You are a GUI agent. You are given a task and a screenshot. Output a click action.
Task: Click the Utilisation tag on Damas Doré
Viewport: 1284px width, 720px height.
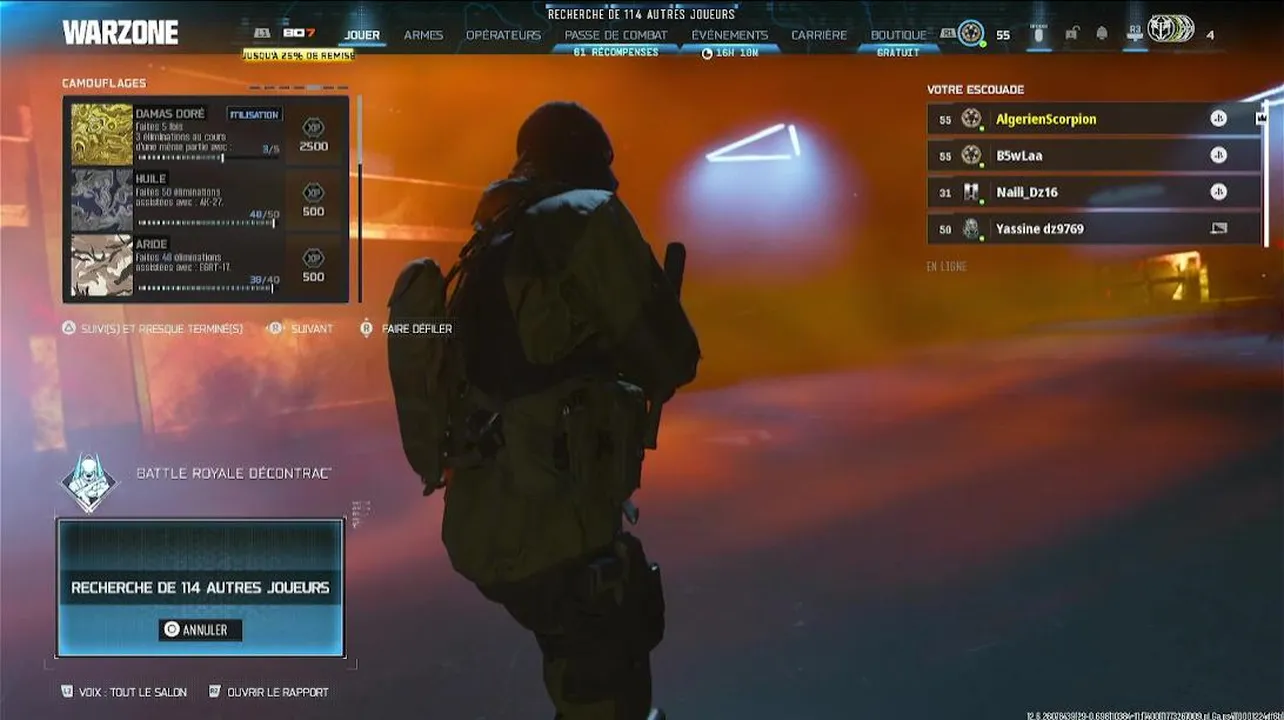tap(254, 115)
